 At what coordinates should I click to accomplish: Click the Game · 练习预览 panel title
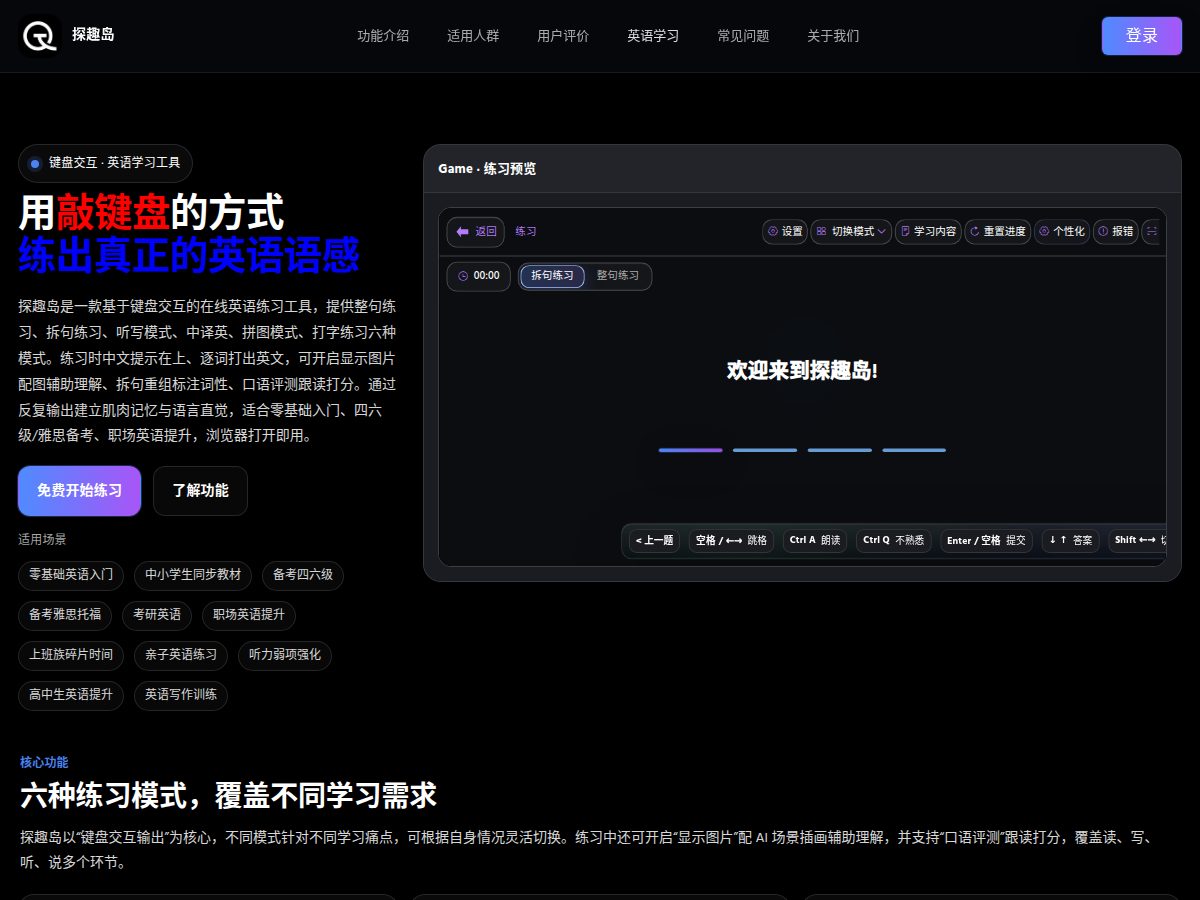pos(487,169)
